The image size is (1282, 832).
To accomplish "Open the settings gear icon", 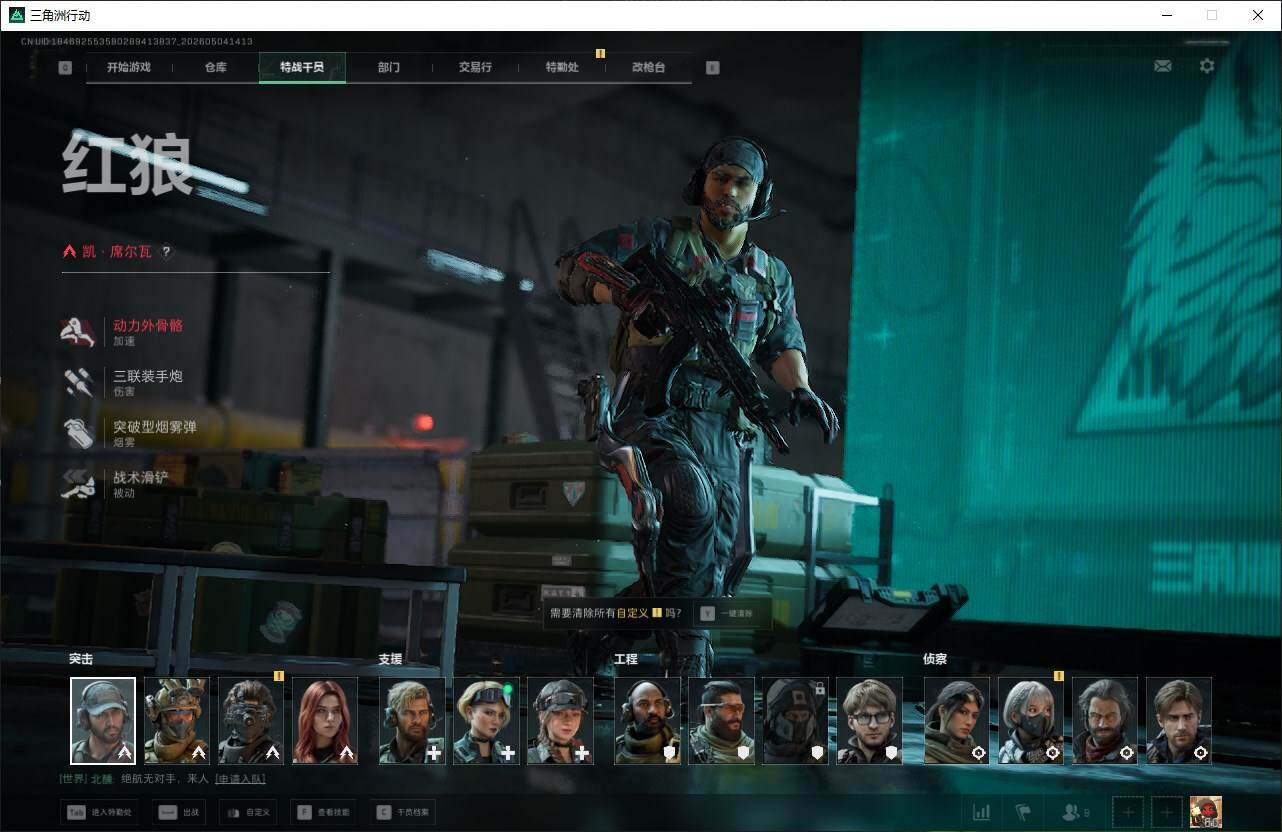I will click(1207, 66).
